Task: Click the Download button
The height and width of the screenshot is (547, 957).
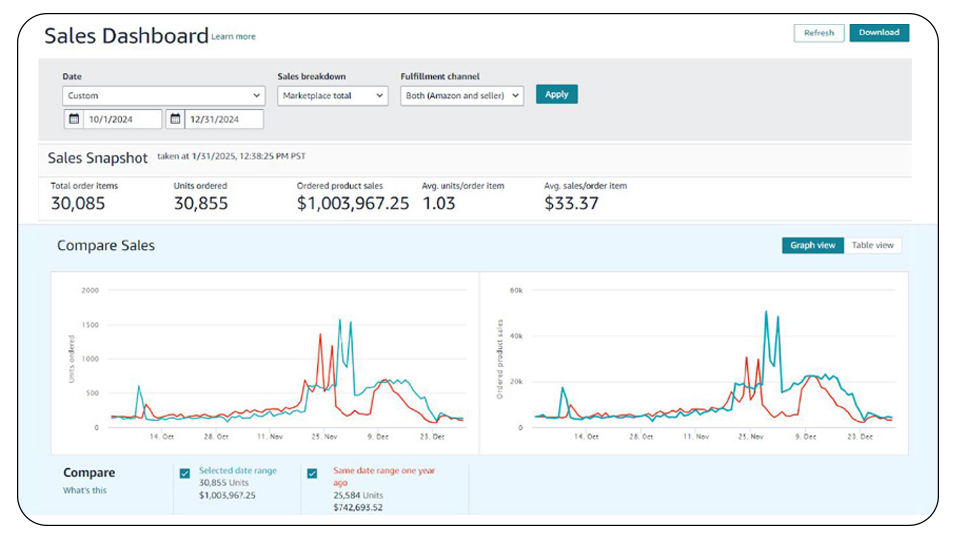Action: click(x=879, y=33)
